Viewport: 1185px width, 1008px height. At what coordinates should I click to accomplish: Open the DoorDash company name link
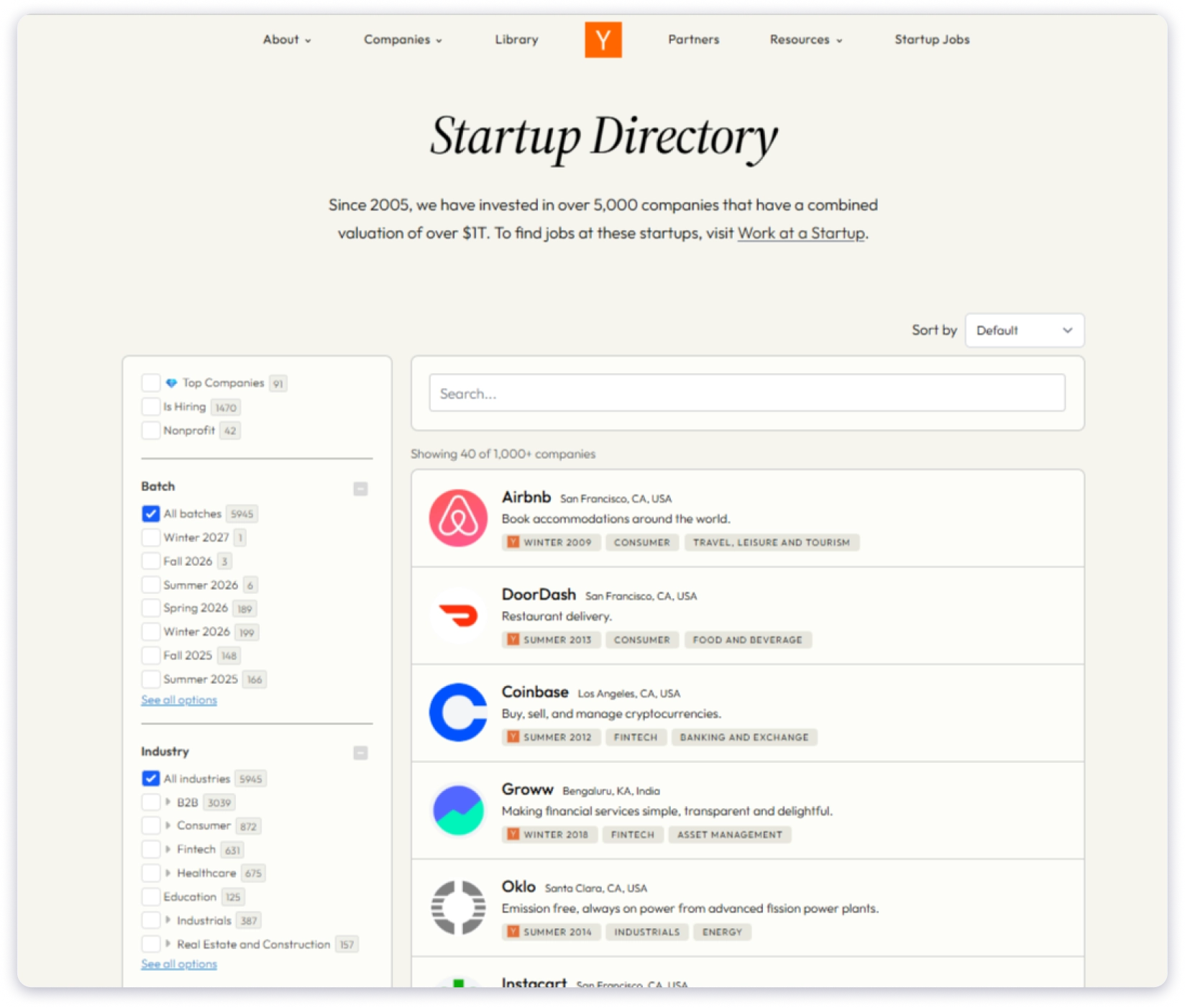pyautogui.click(x=539, y=595)
